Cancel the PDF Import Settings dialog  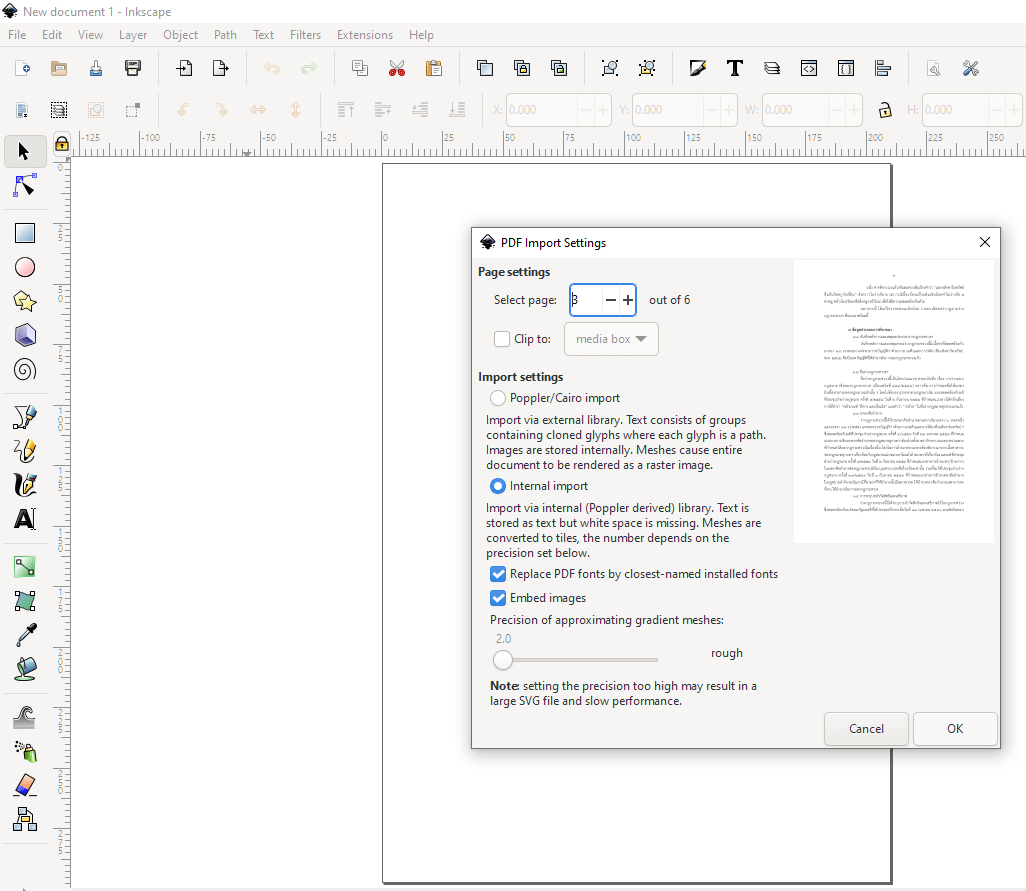point(866,729)
